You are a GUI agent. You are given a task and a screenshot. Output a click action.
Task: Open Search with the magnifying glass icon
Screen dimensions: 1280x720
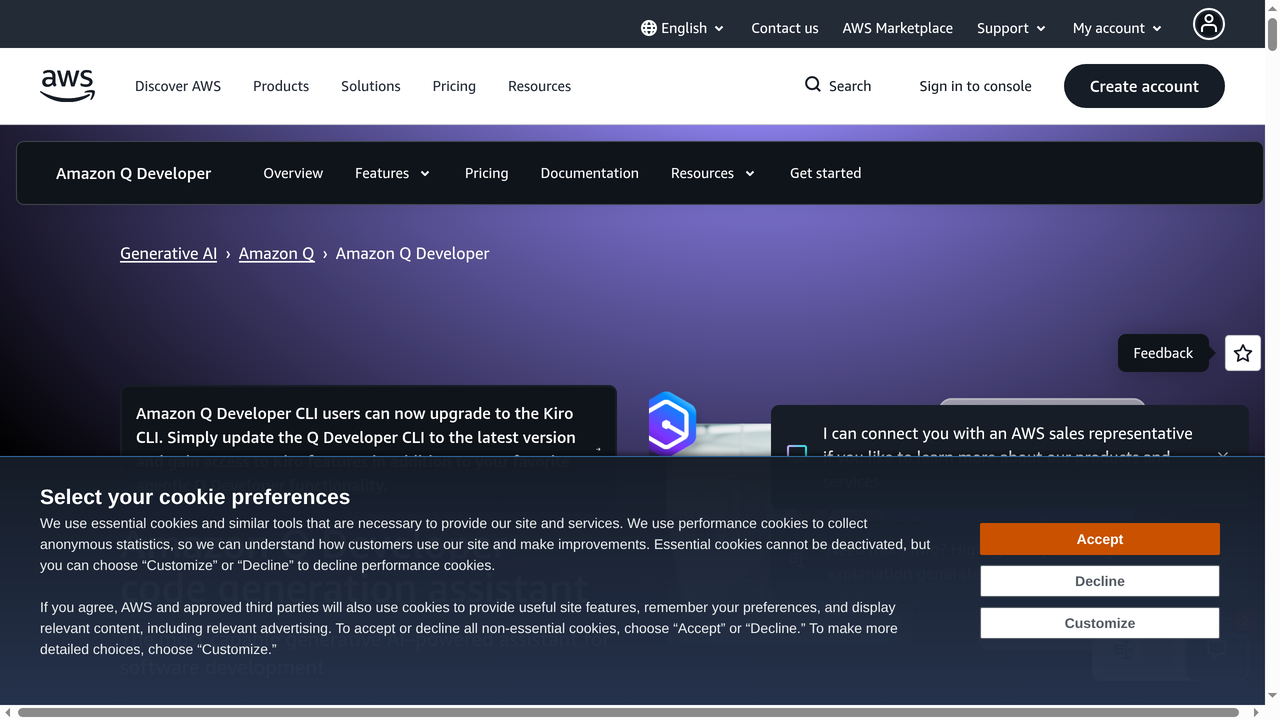tap(810, 85)
